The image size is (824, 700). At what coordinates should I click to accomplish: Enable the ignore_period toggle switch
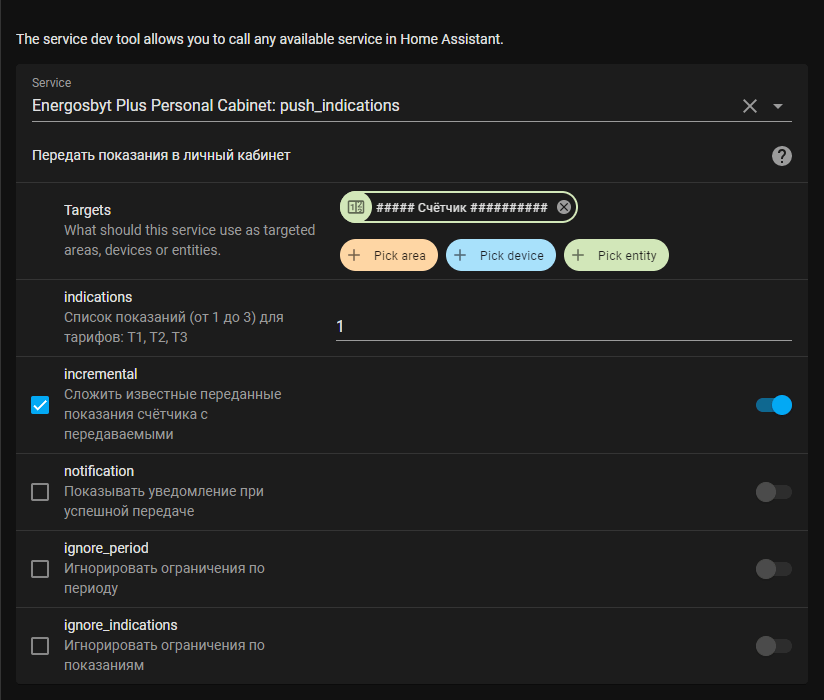[774, 569]
